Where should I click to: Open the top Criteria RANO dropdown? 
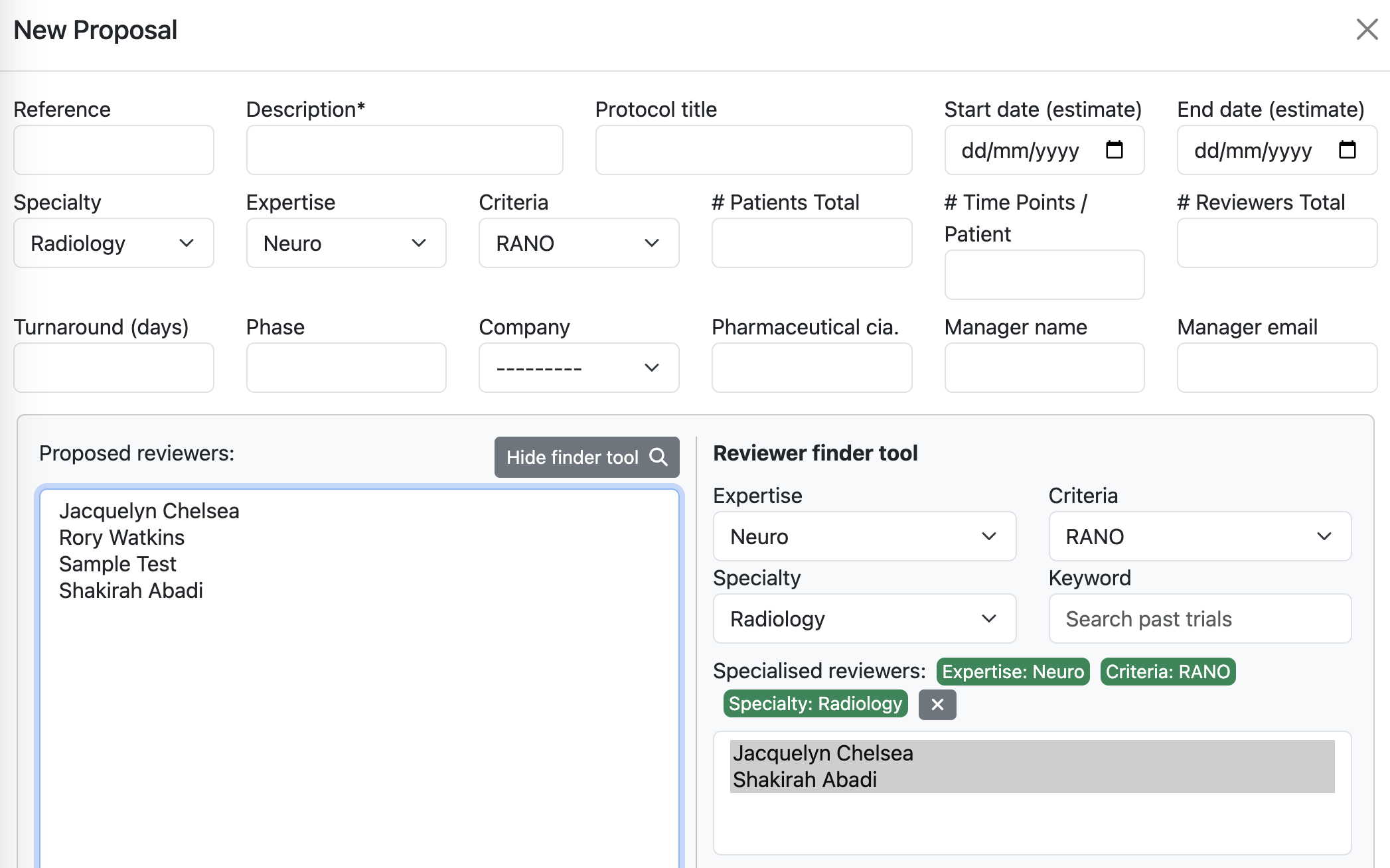coord(578,244)
